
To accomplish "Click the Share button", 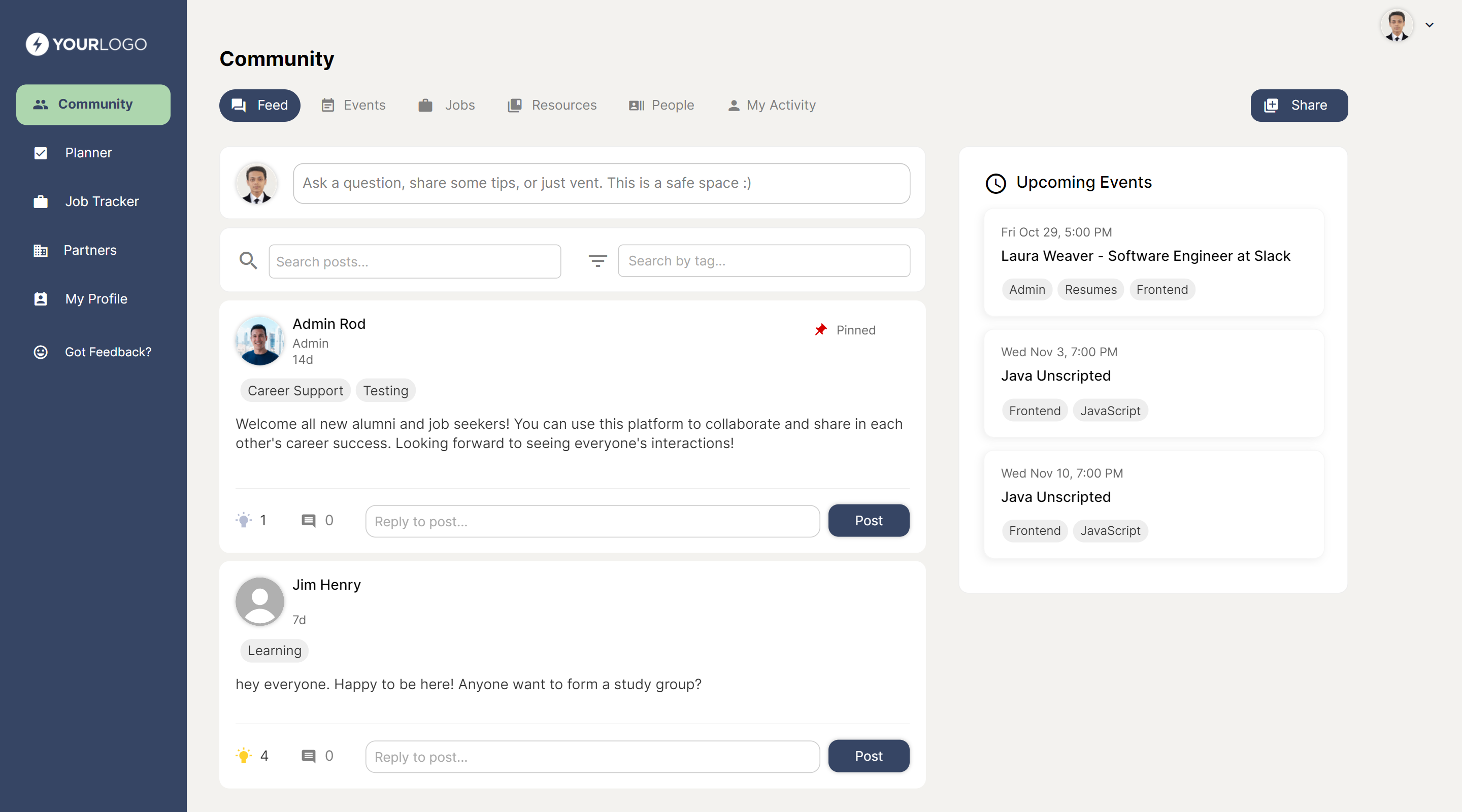I will pos(1299,105).
